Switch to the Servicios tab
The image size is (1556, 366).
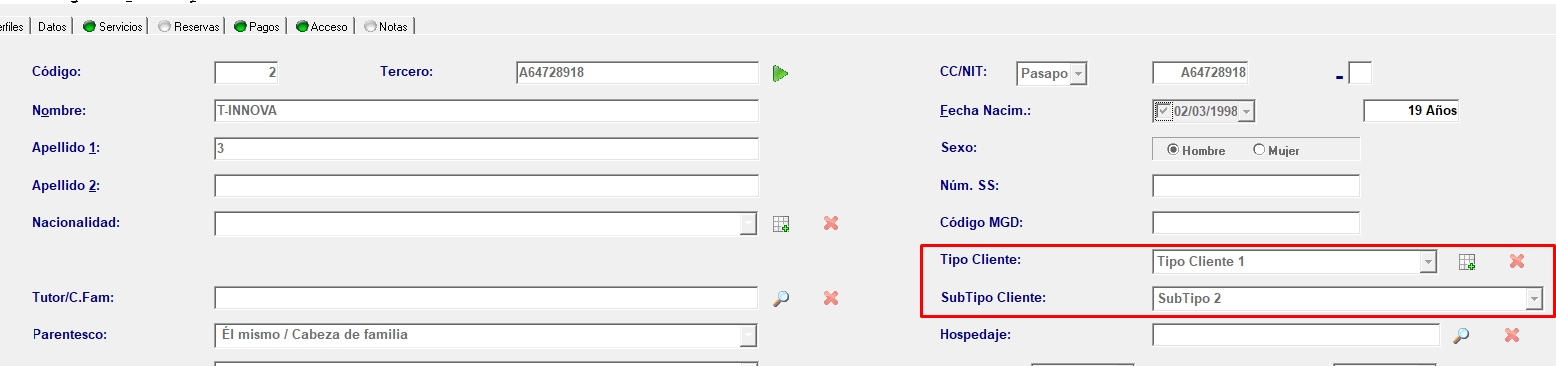tap(111, 27)
